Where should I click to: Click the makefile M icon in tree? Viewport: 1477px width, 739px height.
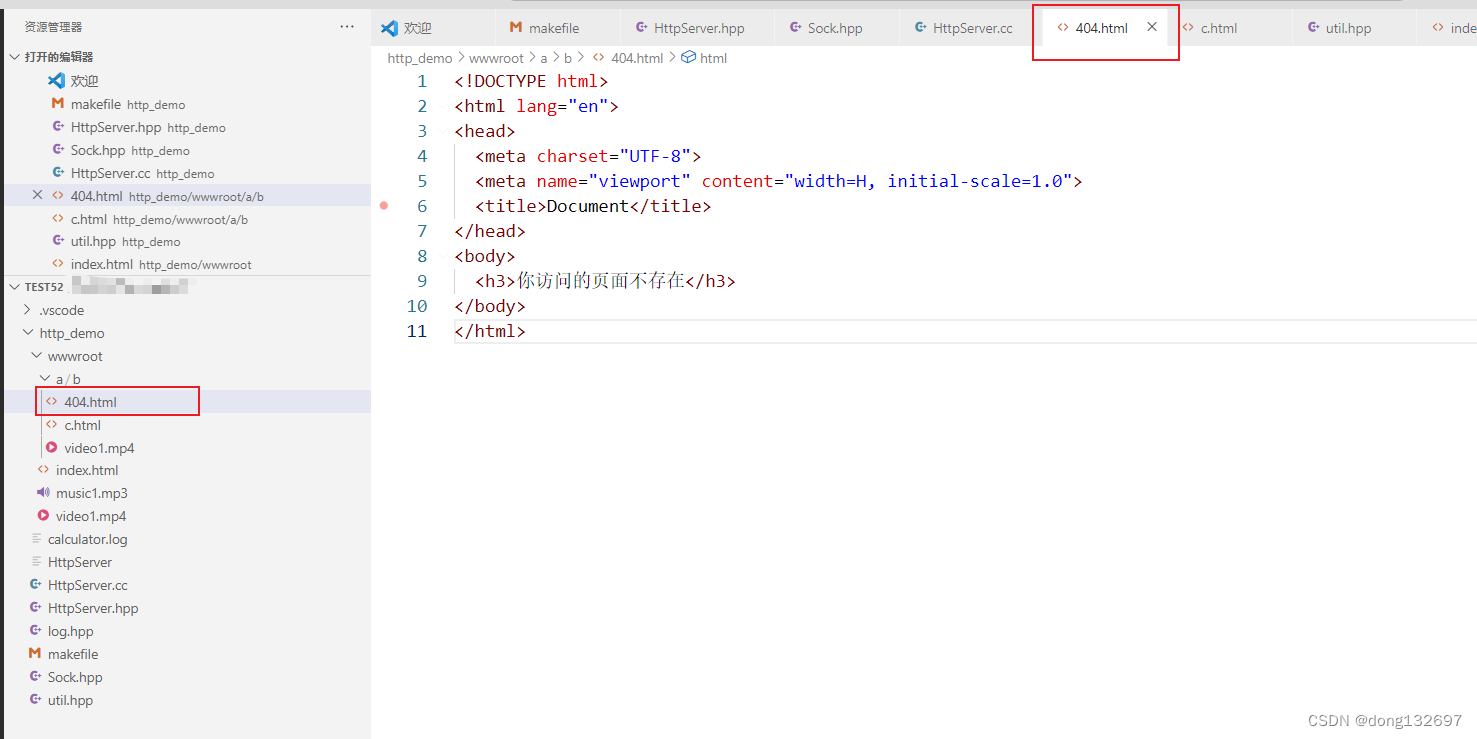[36, 654]
